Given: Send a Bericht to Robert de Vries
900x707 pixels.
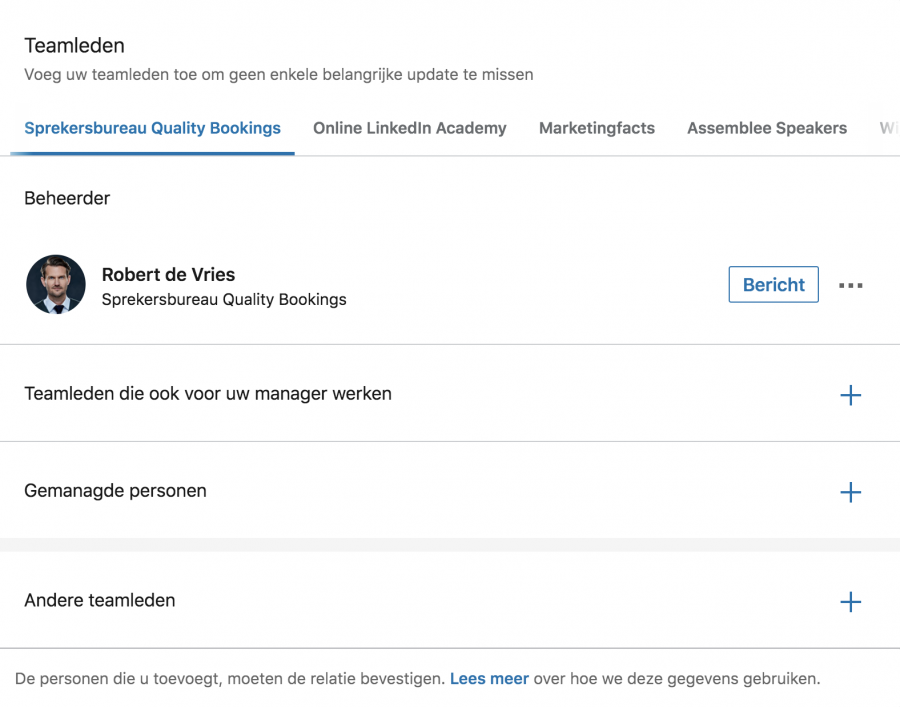Looking at the screenshot, I should coord(774,285).
